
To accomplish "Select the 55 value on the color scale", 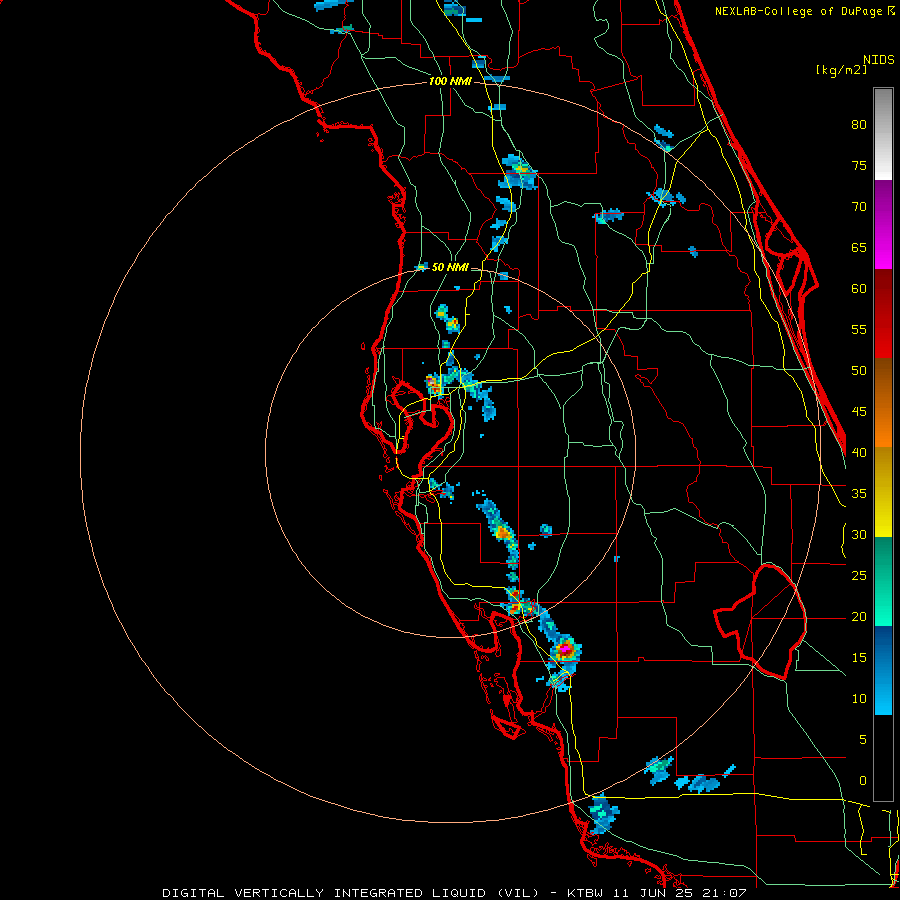I will pos(859,329).
